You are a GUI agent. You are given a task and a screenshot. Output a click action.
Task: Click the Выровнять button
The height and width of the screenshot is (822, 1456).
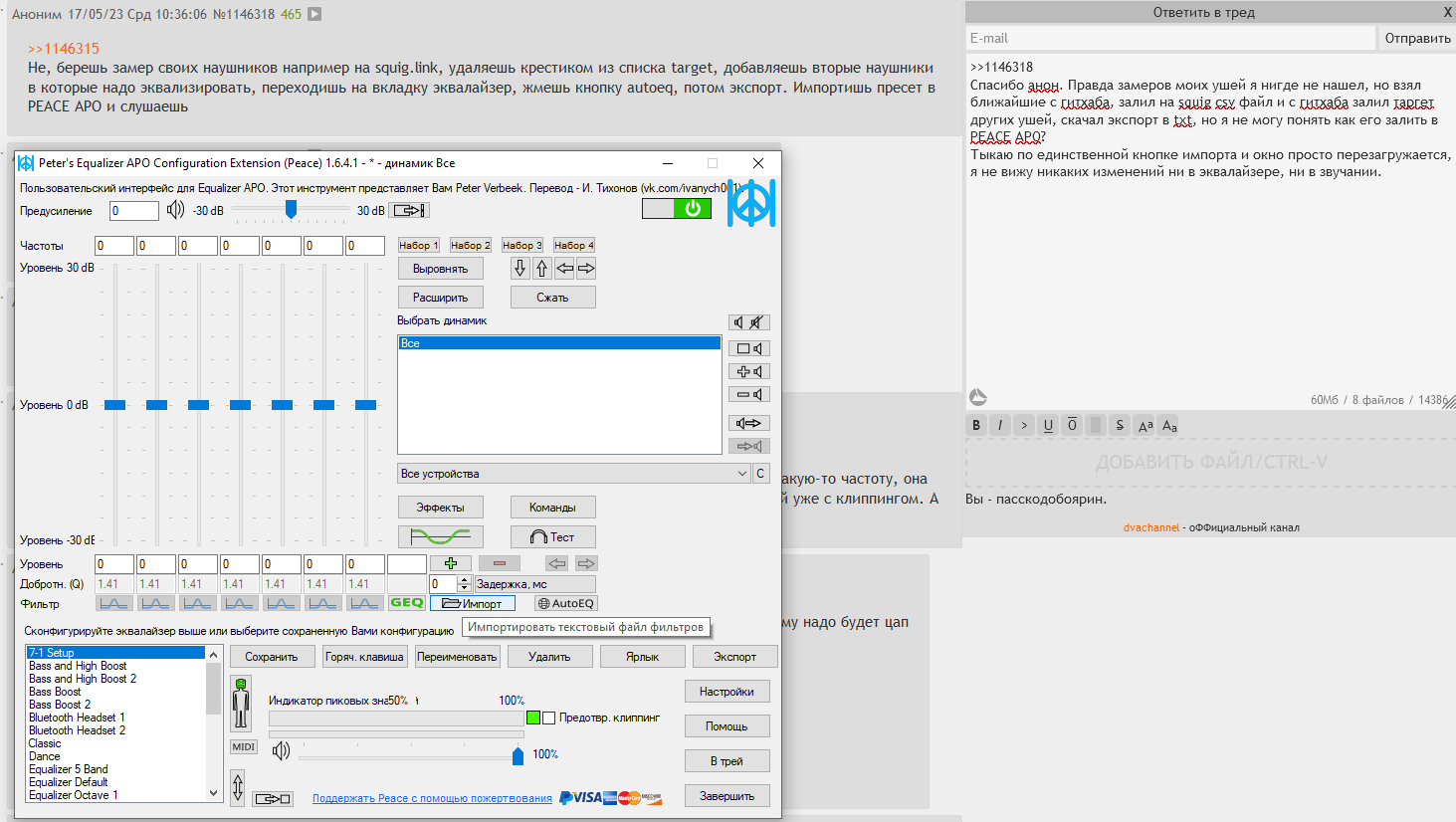(441, 269)
